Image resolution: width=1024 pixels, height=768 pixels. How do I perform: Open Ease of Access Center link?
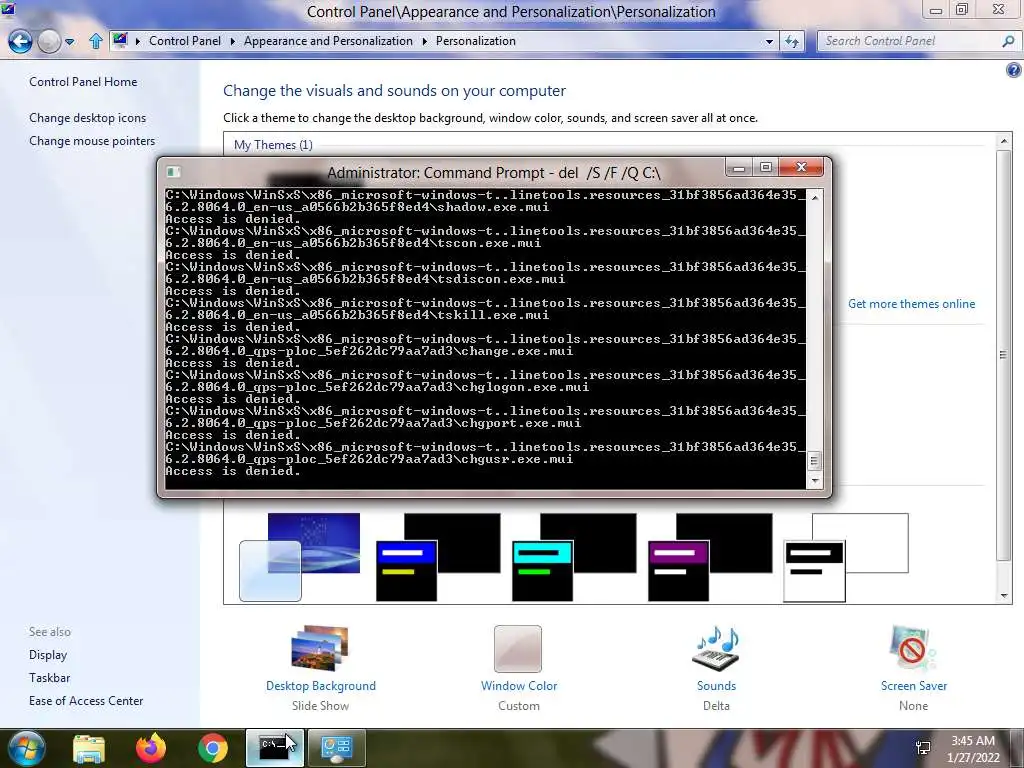(86, 700)
